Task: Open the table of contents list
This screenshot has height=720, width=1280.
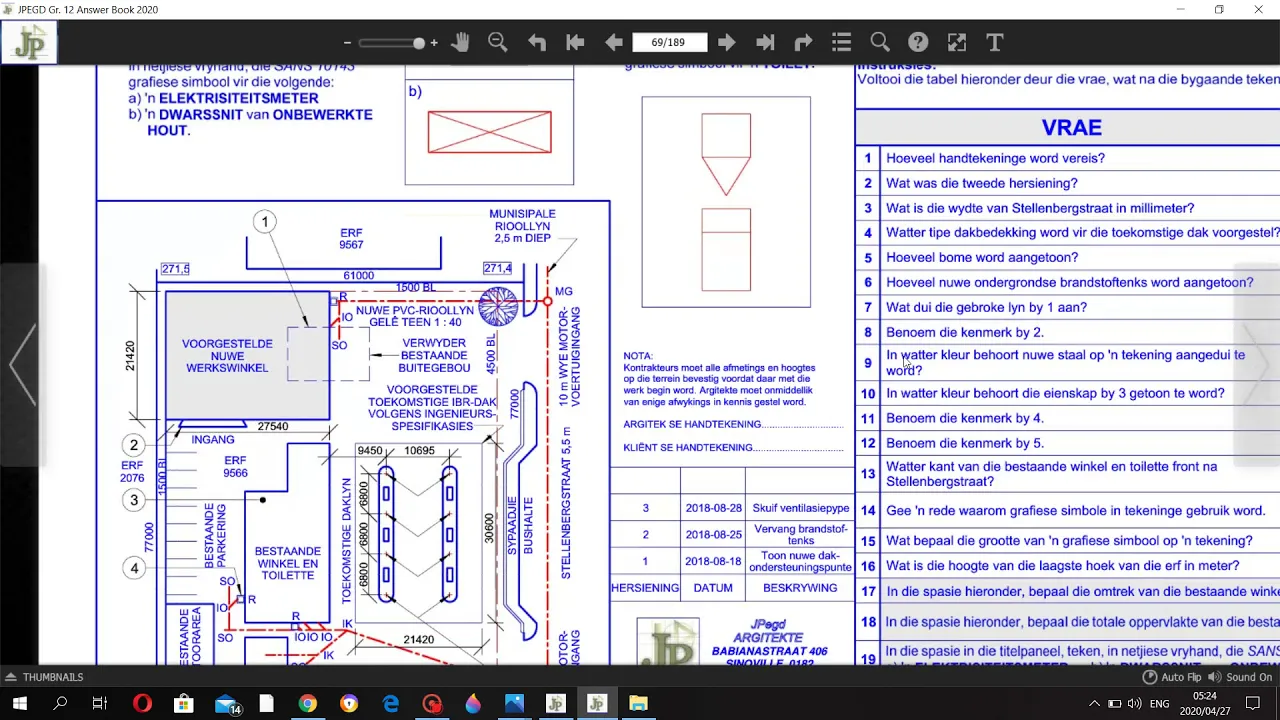Action: click(841, 42)
